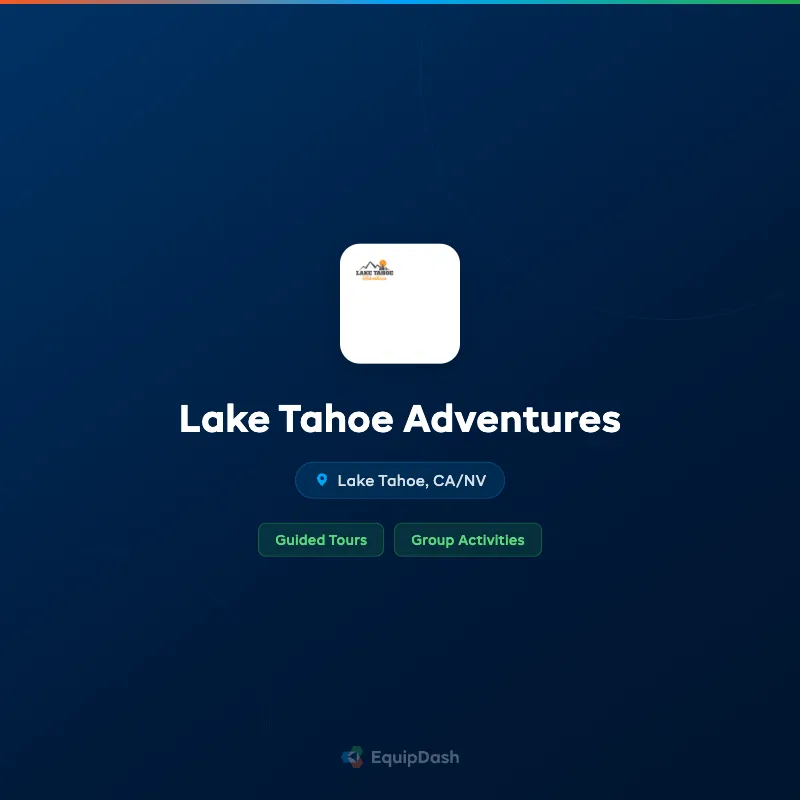
Task: Click the small 'LAKE TAHOE' logo text
Action: pyautogui.click(x=374, y=273)
